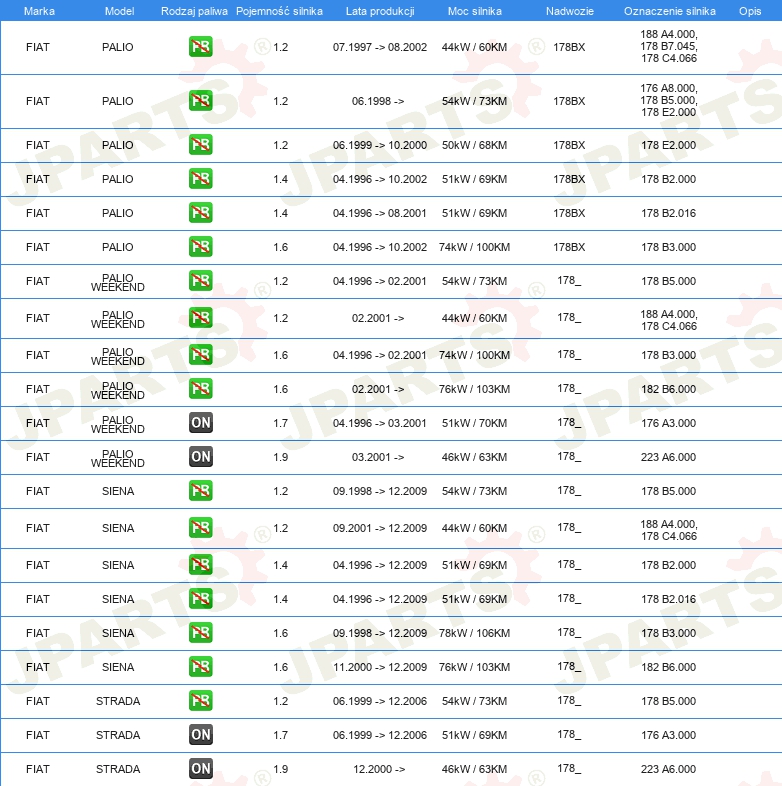The width and height of the screenshot is (782, 786).
Task: Click the diesel ON icon for Strada 1.7
Action: tap(200, 735)
